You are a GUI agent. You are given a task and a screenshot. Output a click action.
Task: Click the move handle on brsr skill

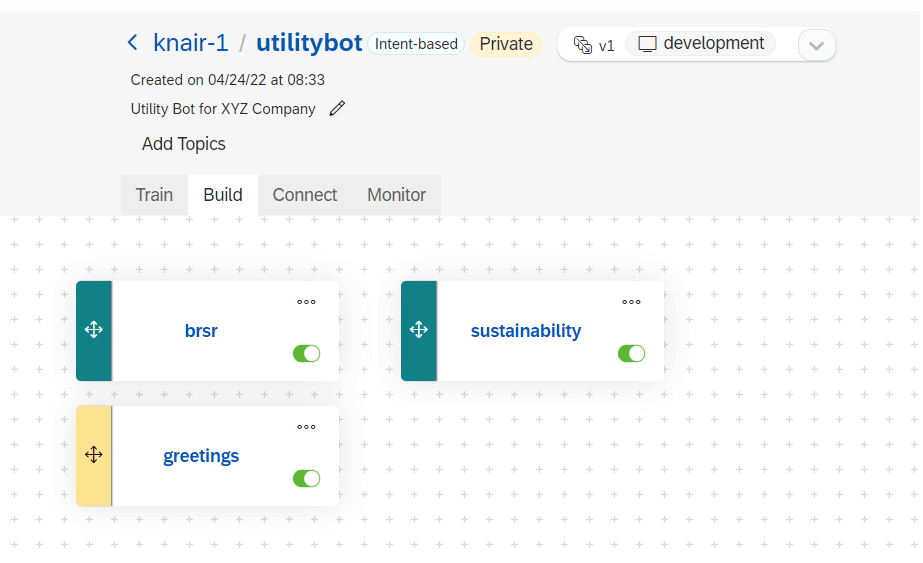coord(94,330)
